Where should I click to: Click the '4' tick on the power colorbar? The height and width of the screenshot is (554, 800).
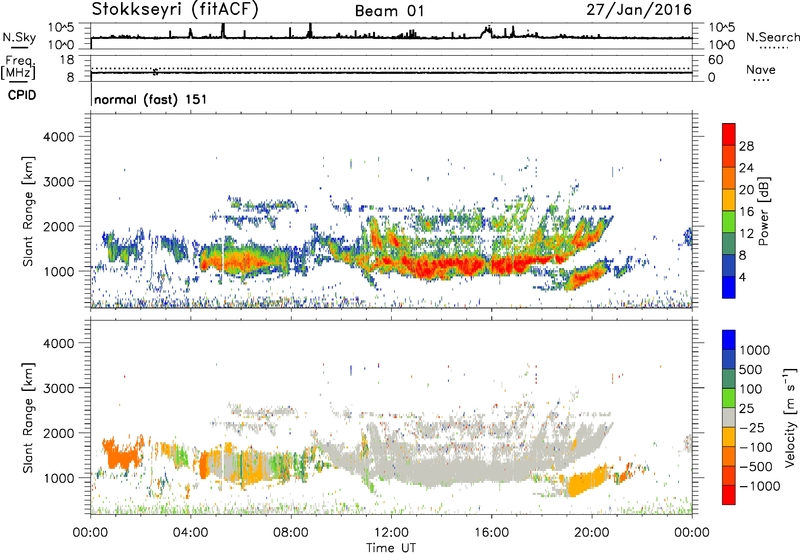(742, 277)
